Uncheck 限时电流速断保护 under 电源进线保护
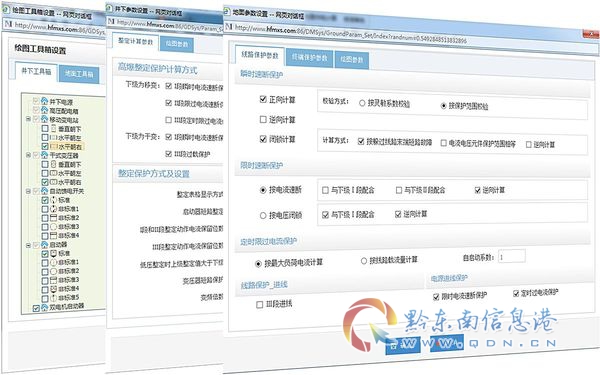 coord(436,297)
